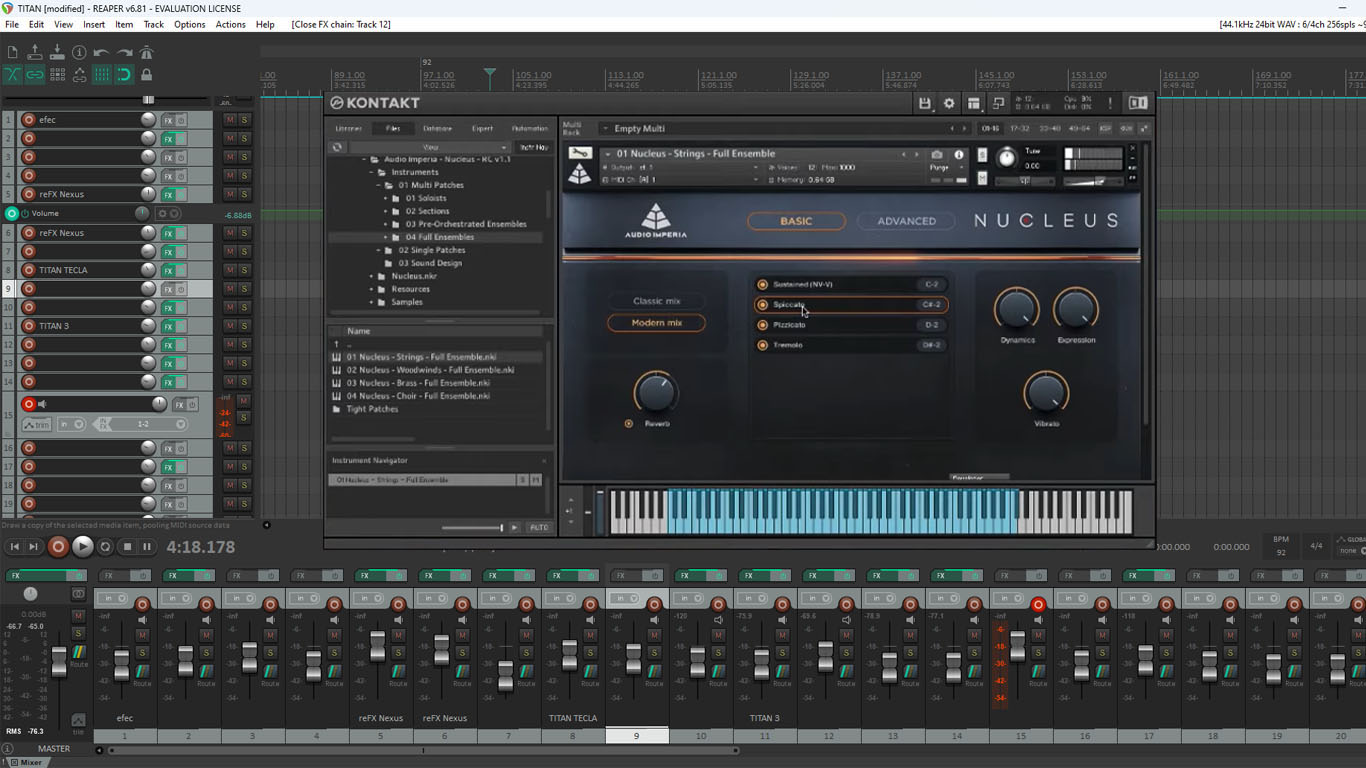Open 02 Nucleus - Woodwinds - Full Ensemble.nki

(430, 370)
